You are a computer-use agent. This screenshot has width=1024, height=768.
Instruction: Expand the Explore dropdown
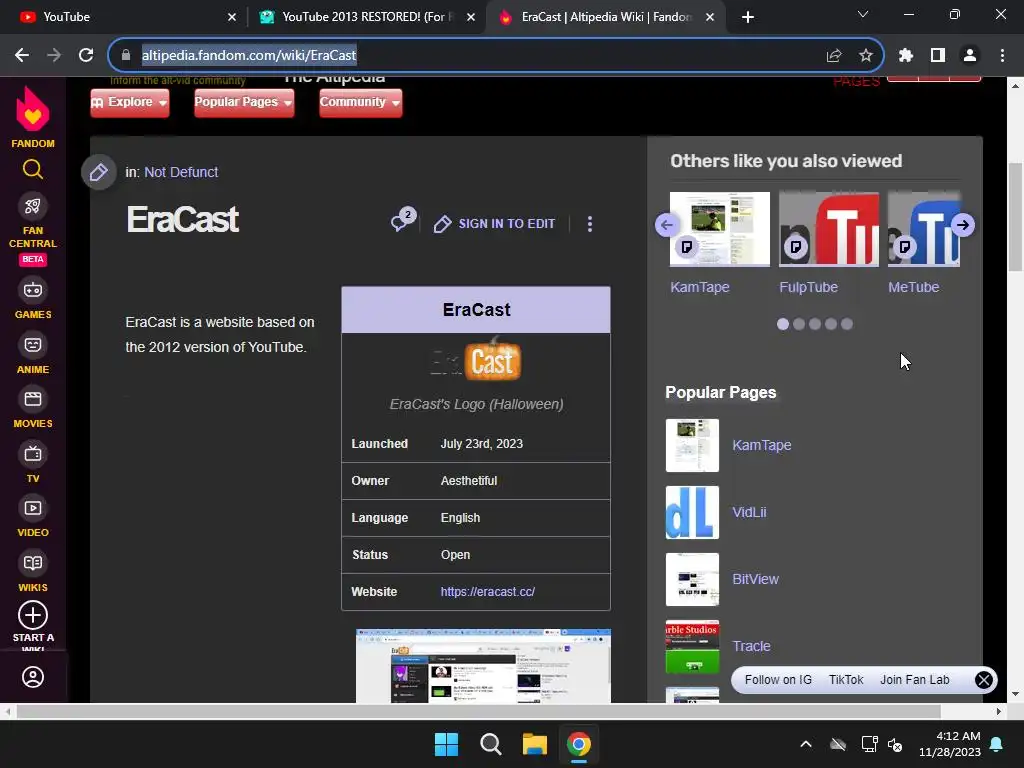coord(129,103)
